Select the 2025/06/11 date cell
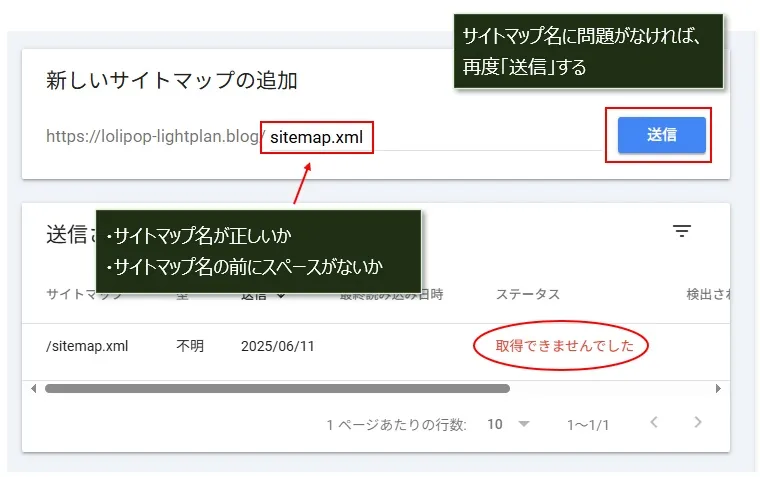Image resolution: width=760 pixels, height=477 pixels. 277,346
